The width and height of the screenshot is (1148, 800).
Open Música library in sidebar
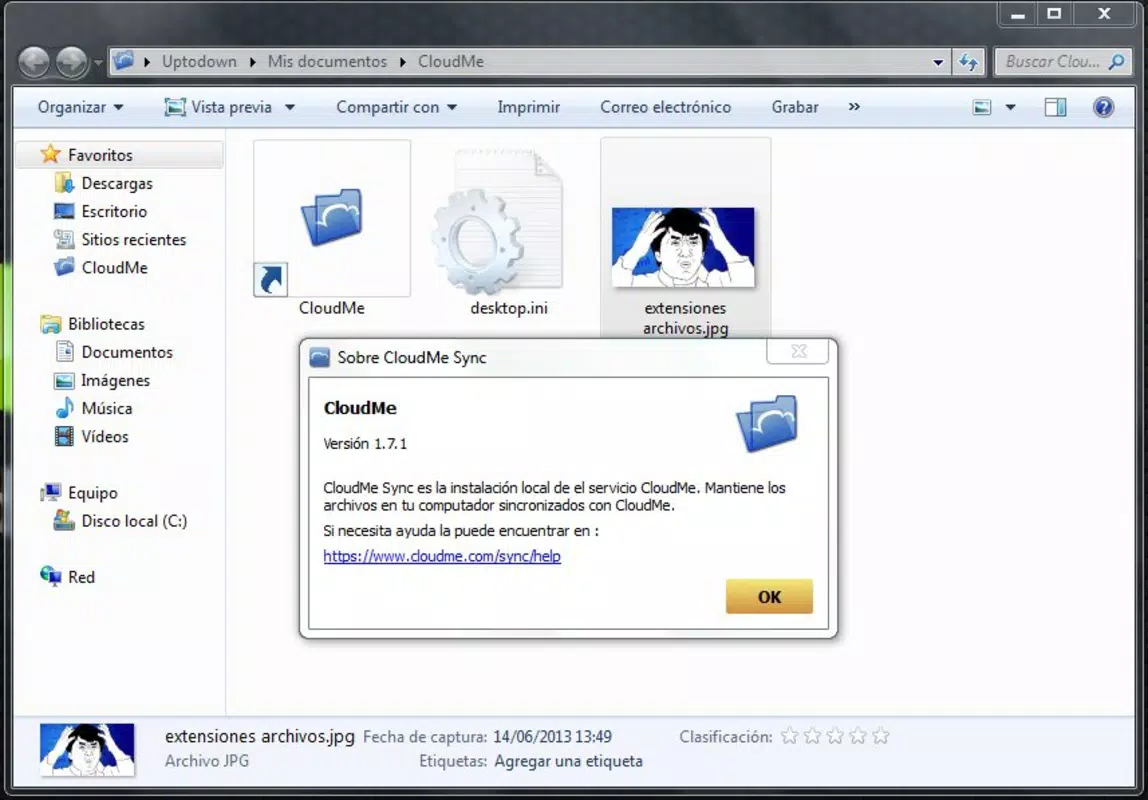(106, 408)
